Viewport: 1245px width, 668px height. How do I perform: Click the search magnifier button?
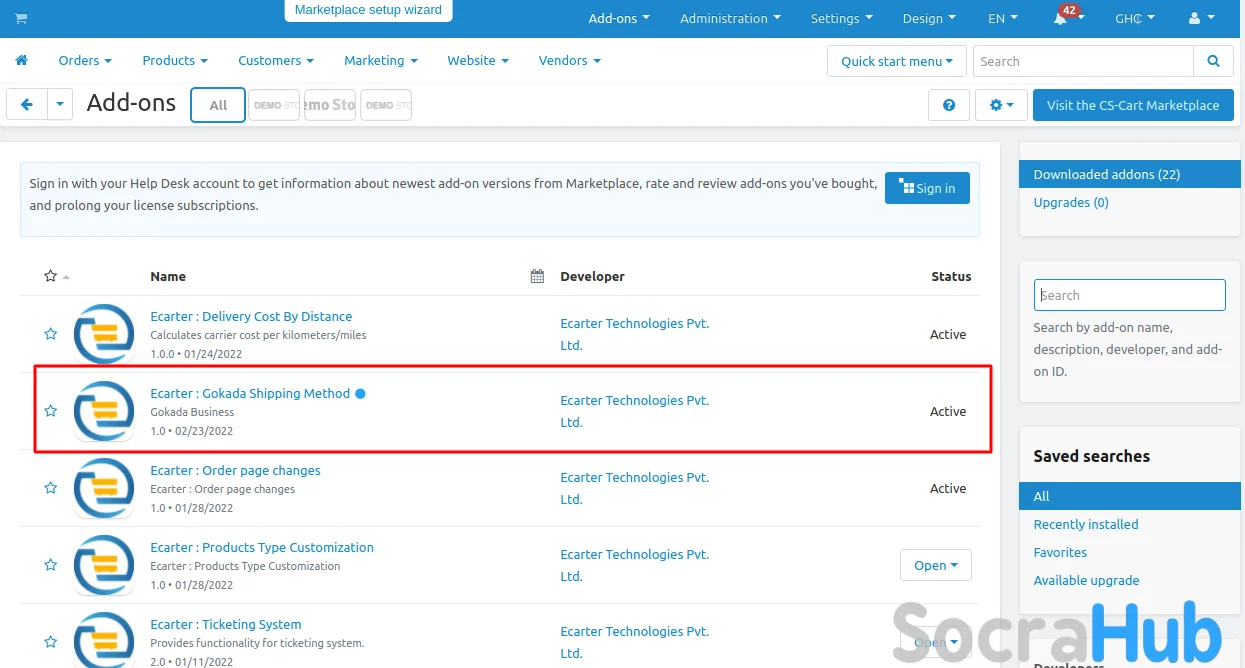(x=1213, y=61)
